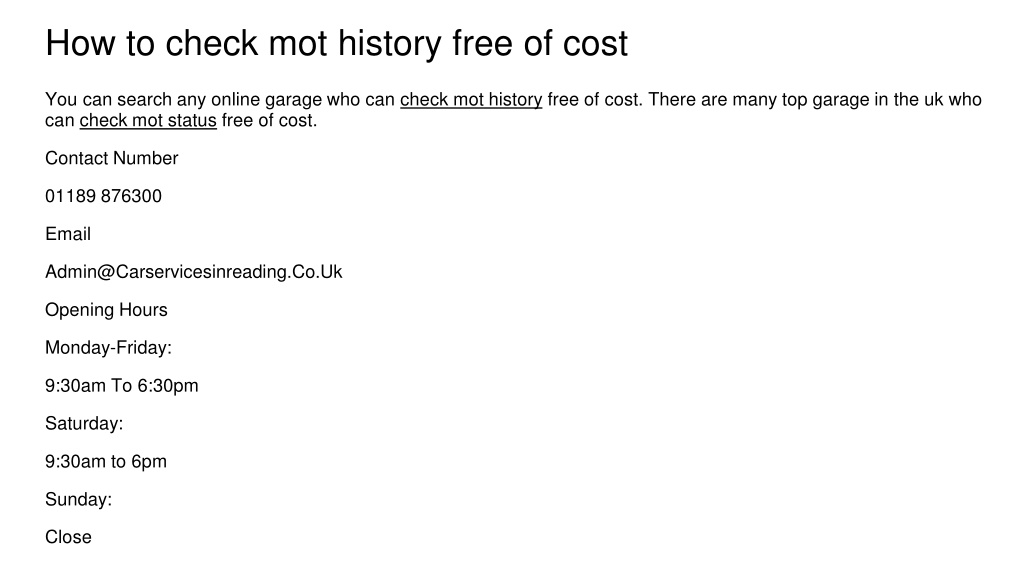Click the 'Saturday:' line
This screenshot has width=1024, height=576.
84,424
